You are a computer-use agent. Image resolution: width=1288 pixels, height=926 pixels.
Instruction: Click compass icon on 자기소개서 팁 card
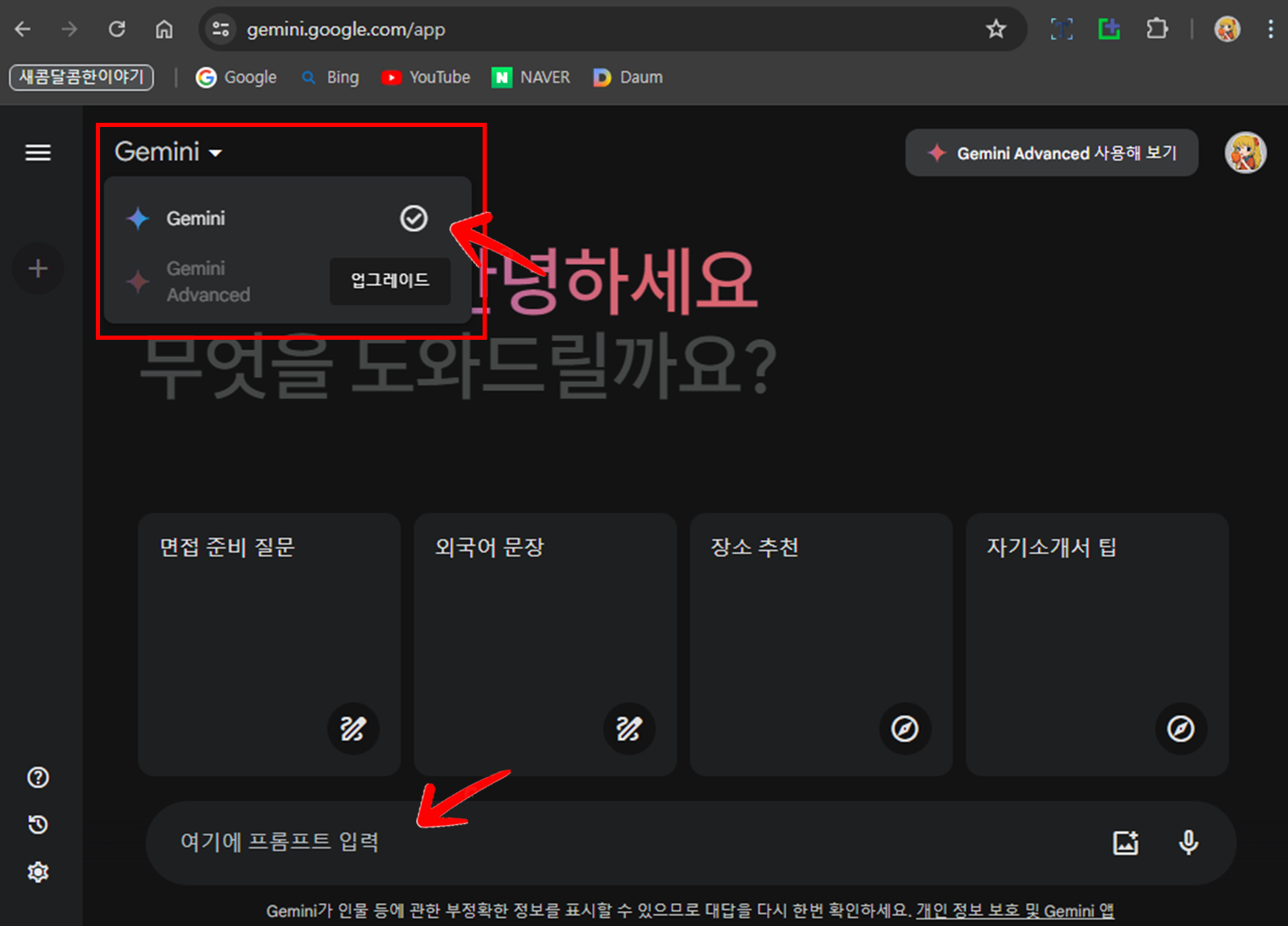pyautogui.click(x=1180, y=728)
